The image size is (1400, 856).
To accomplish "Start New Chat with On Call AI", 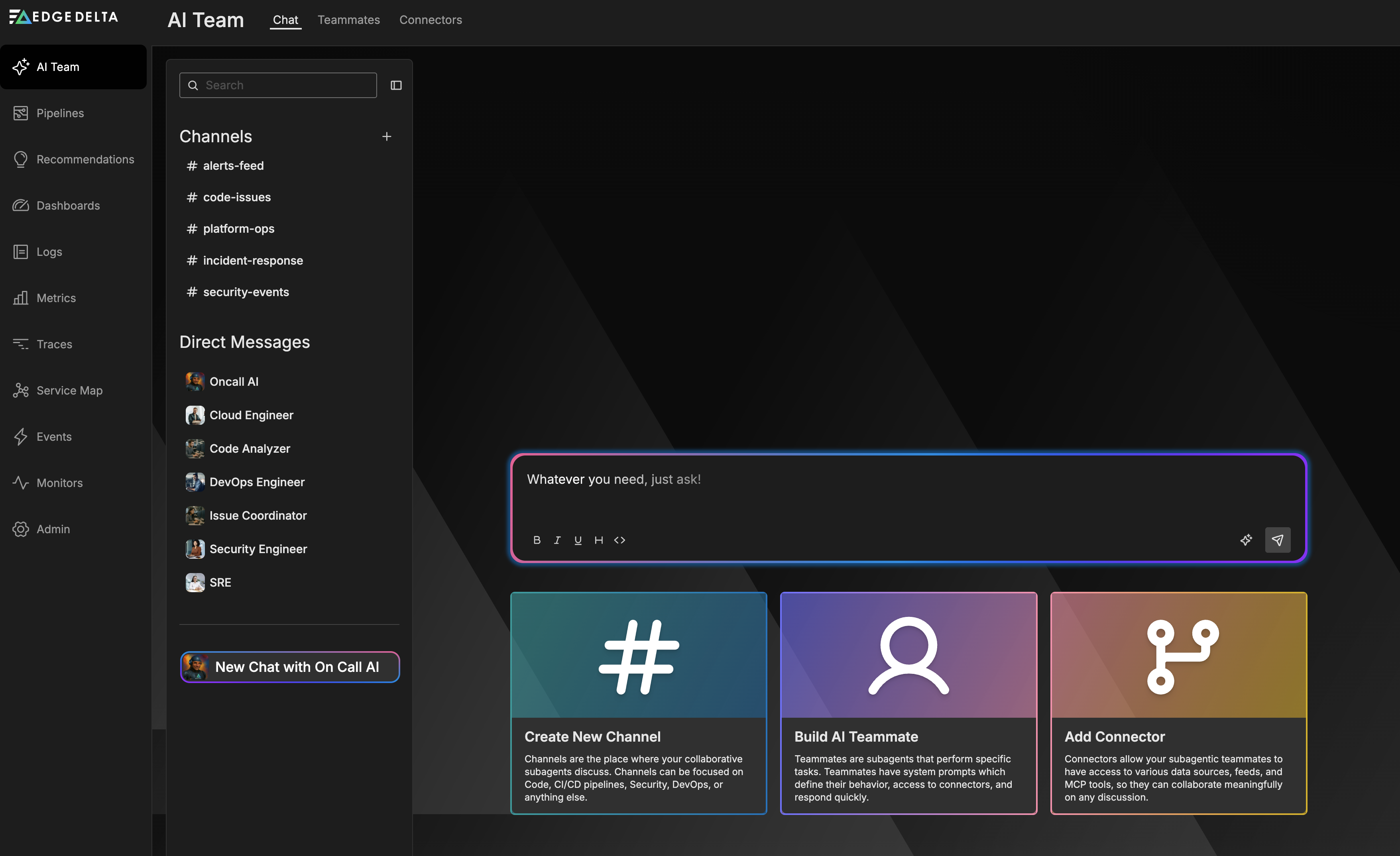I will 290,667.
